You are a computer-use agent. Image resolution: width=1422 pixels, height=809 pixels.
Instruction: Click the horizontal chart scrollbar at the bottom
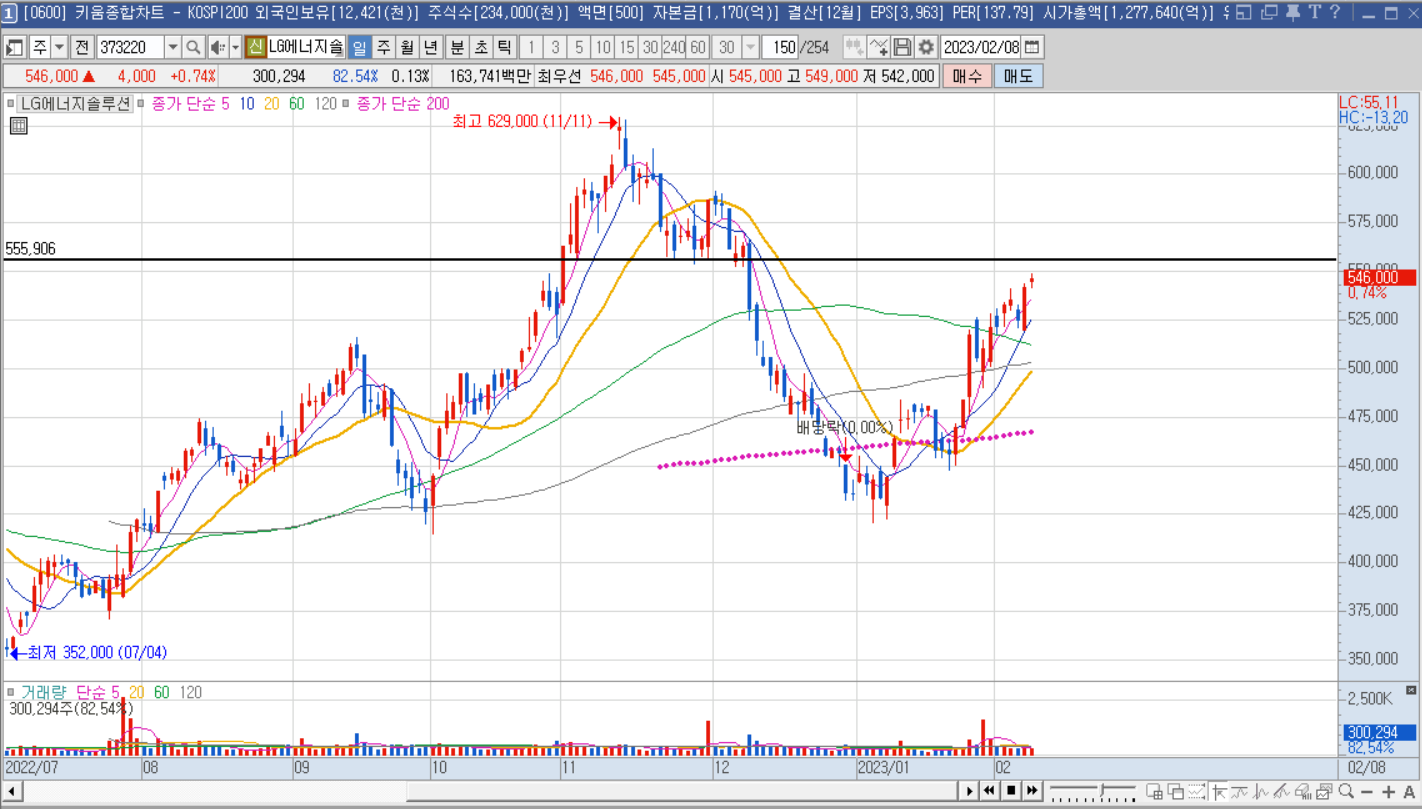click(682, 791)
